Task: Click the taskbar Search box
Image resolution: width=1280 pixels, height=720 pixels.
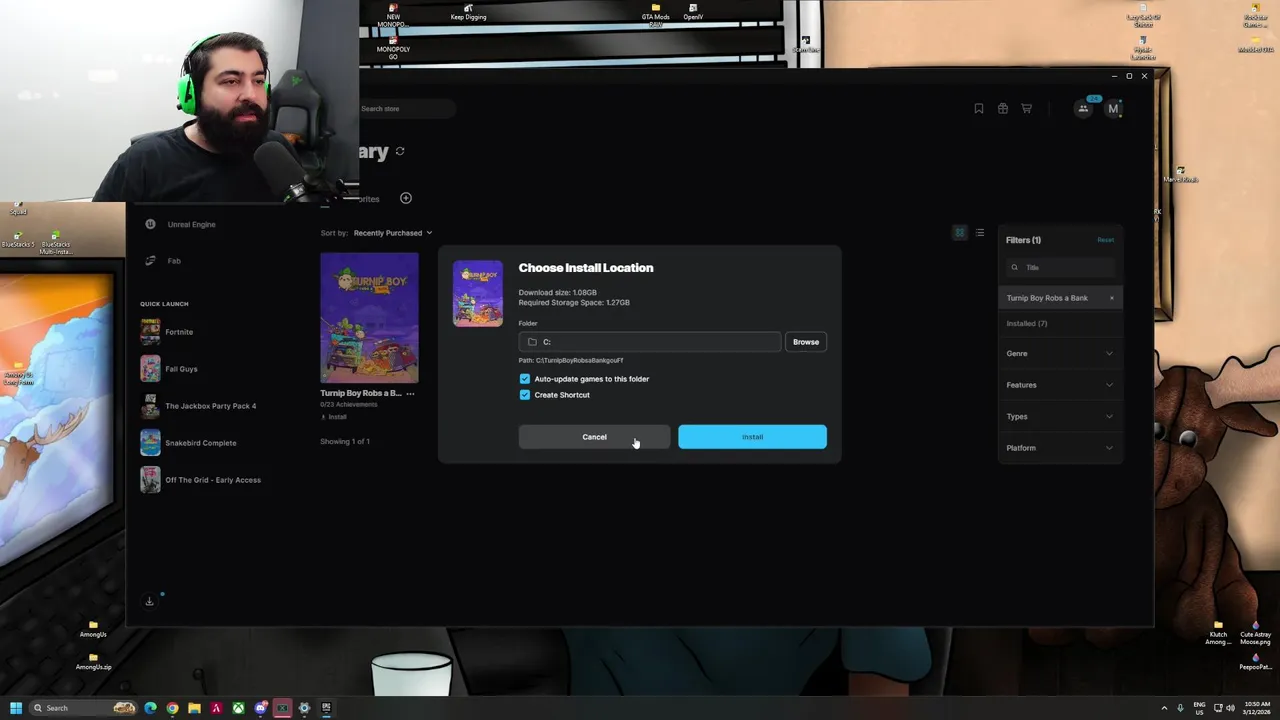Action: [82, 708]
